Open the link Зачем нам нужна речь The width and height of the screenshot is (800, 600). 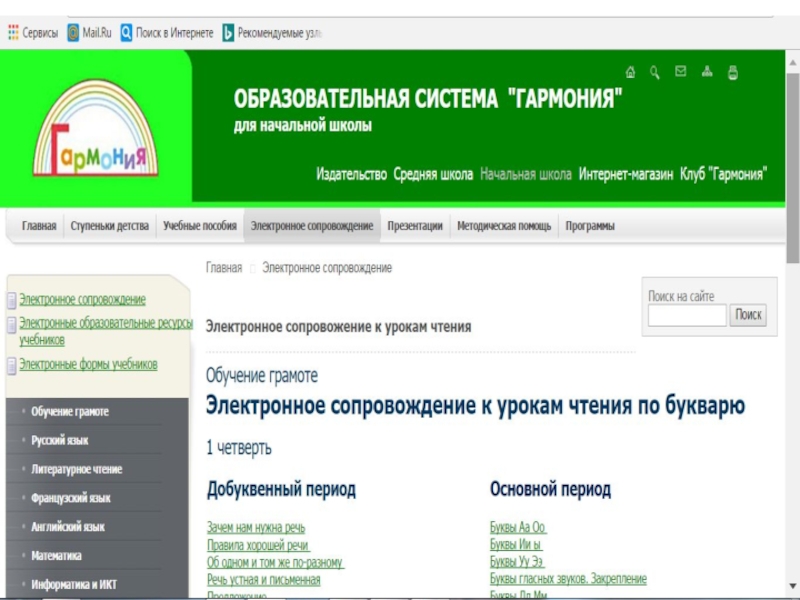pos(256,527)
